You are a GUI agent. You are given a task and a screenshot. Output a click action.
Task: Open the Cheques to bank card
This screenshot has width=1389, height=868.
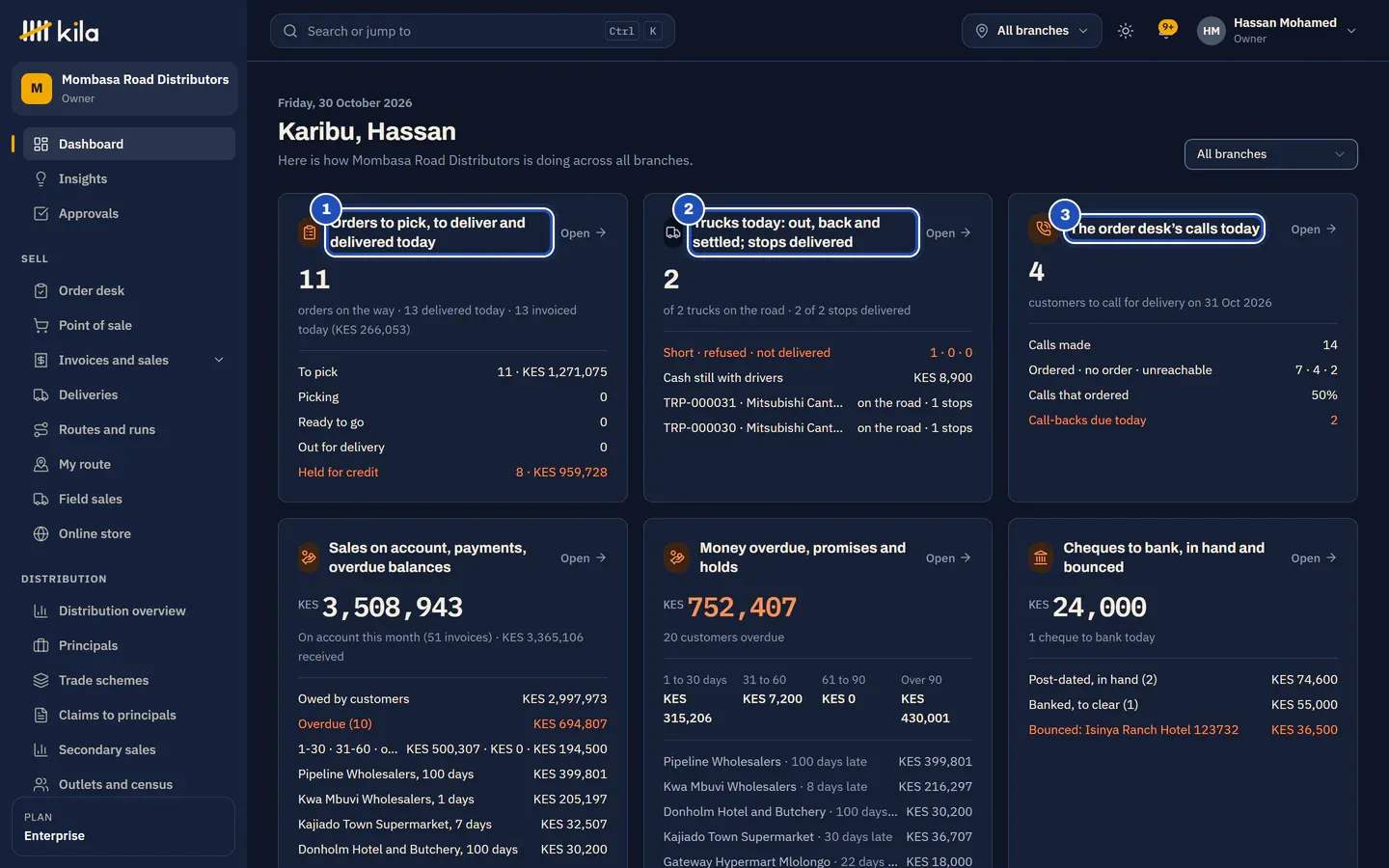pos(1314,557)
